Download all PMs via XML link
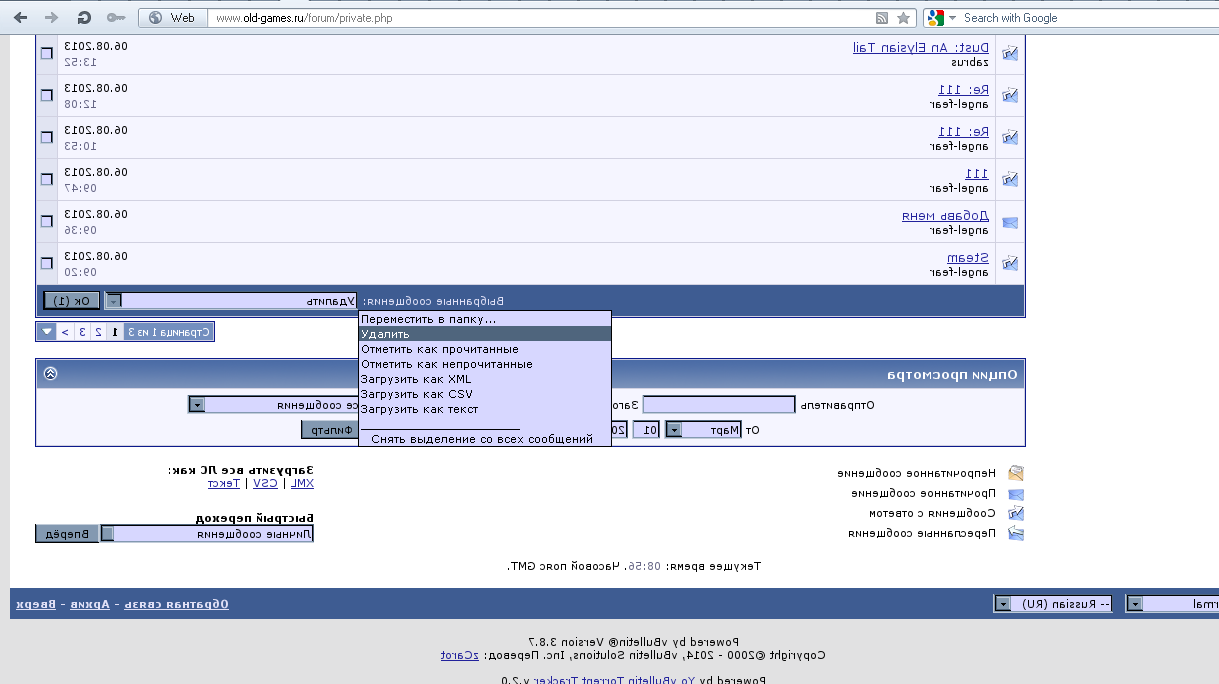Image resolution: width=1219 pixels, height=684 pixels. (301, 483)
